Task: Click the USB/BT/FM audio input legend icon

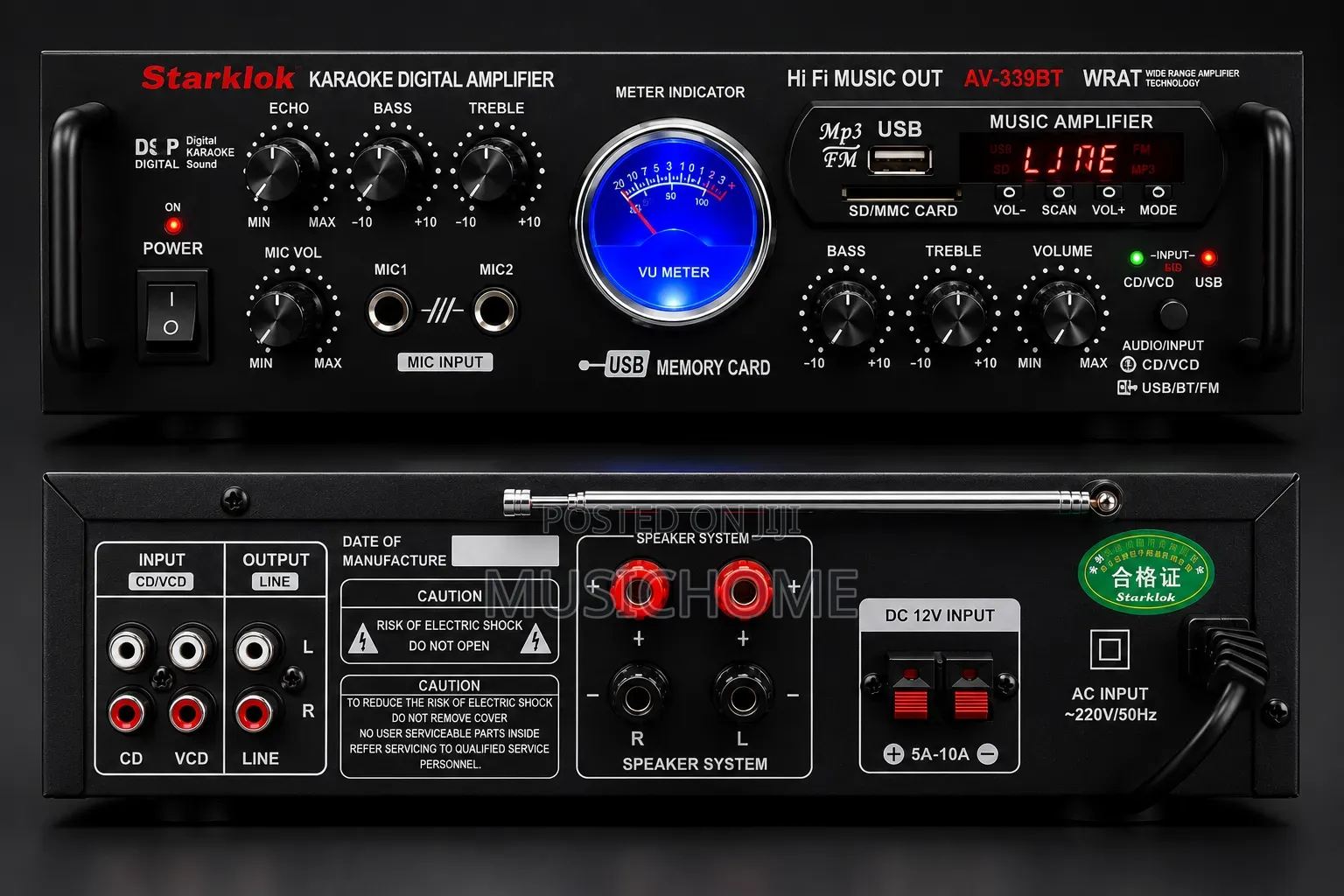Action: coord(1127,388)
